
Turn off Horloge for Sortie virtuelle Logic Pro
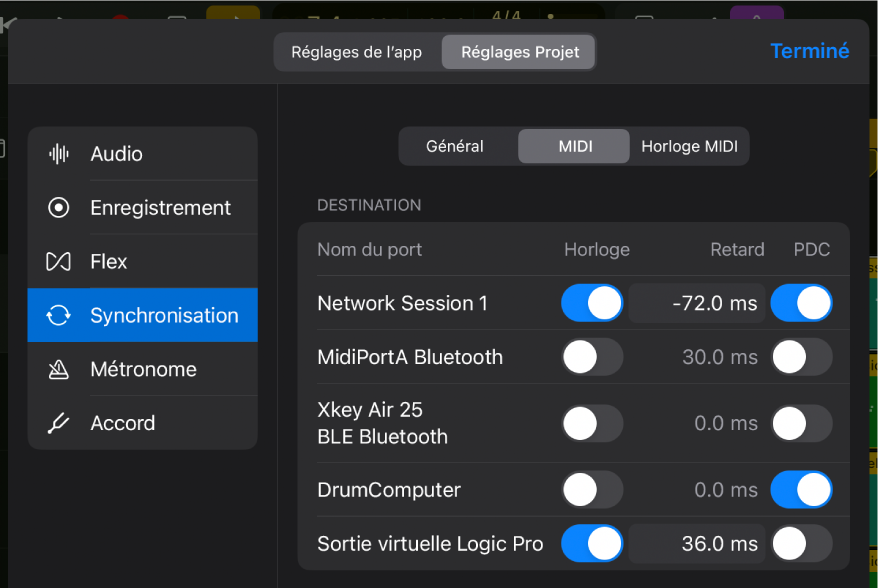(592, 544)
